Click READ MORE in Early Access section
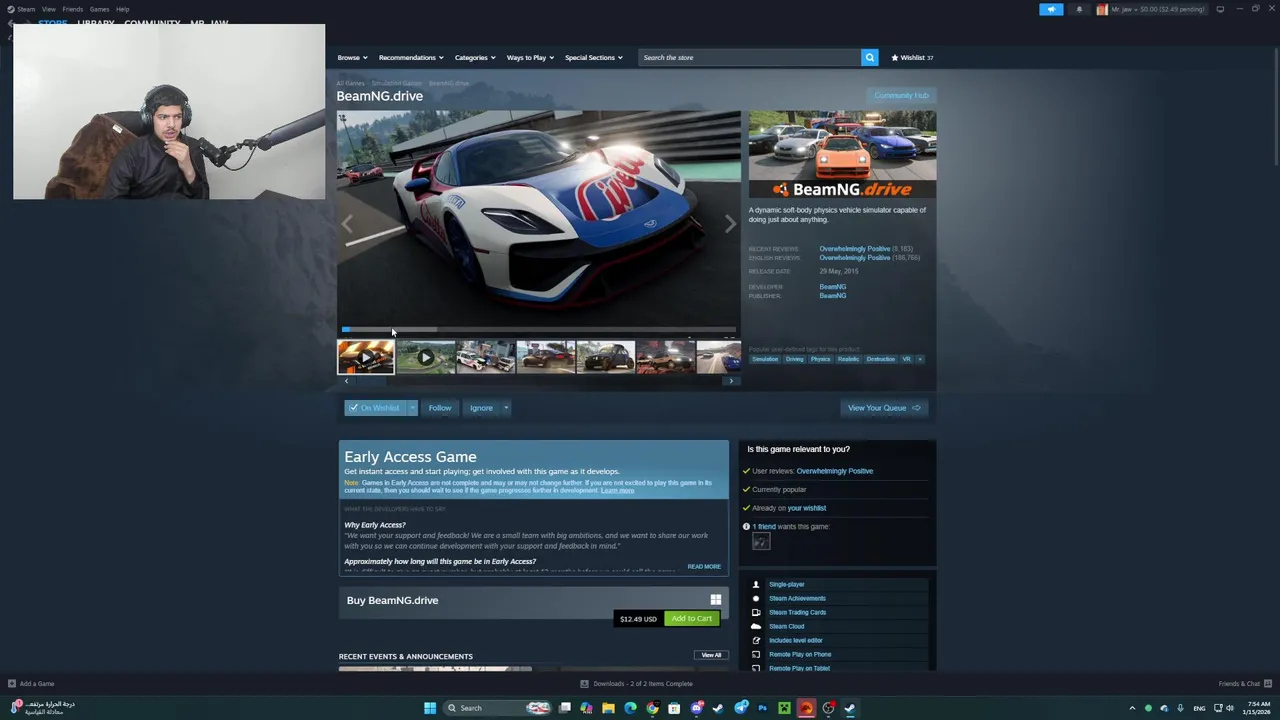Screen dimensions: 1280x720 point(704,567)
